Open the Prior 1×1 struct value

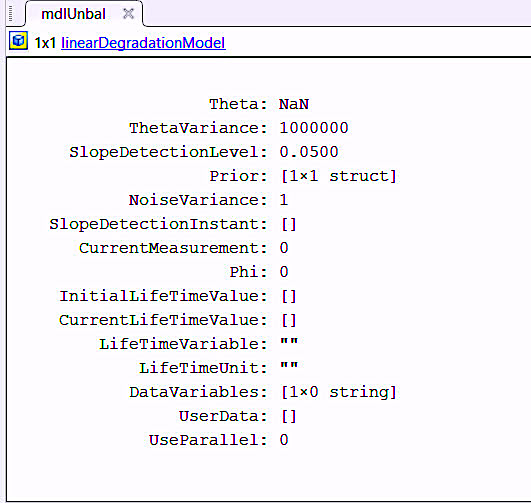pyautogui.click(x=338, y=176)
